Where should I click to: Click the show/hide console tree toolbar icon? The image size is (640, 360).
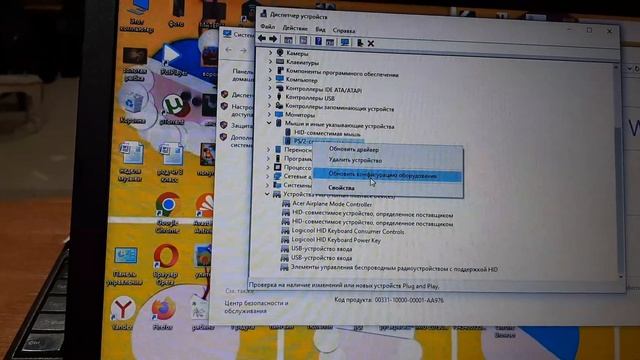coord(288,40)
